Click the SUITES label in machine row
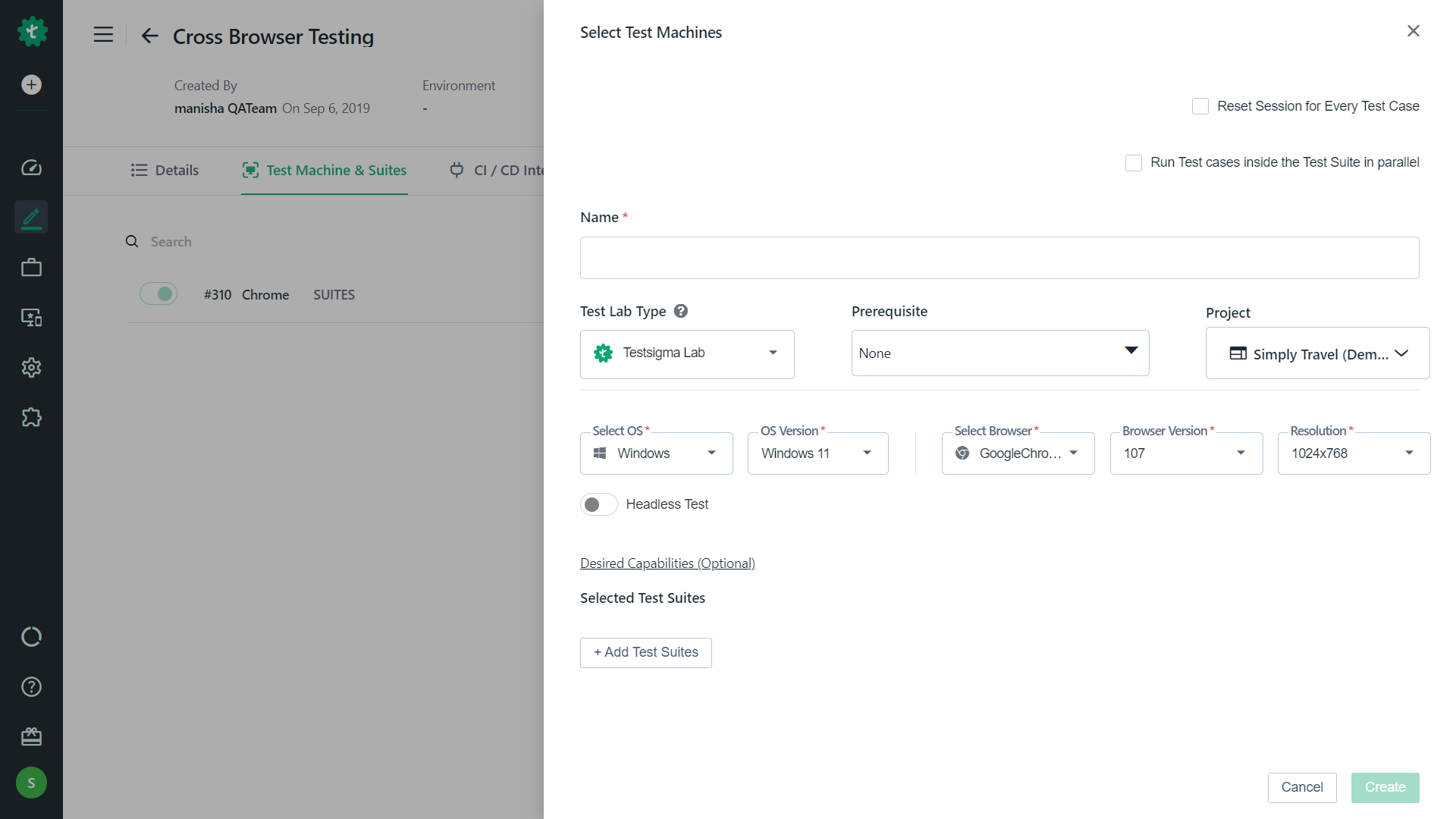Screen dimensions: 1456x819 coord(334,295)
